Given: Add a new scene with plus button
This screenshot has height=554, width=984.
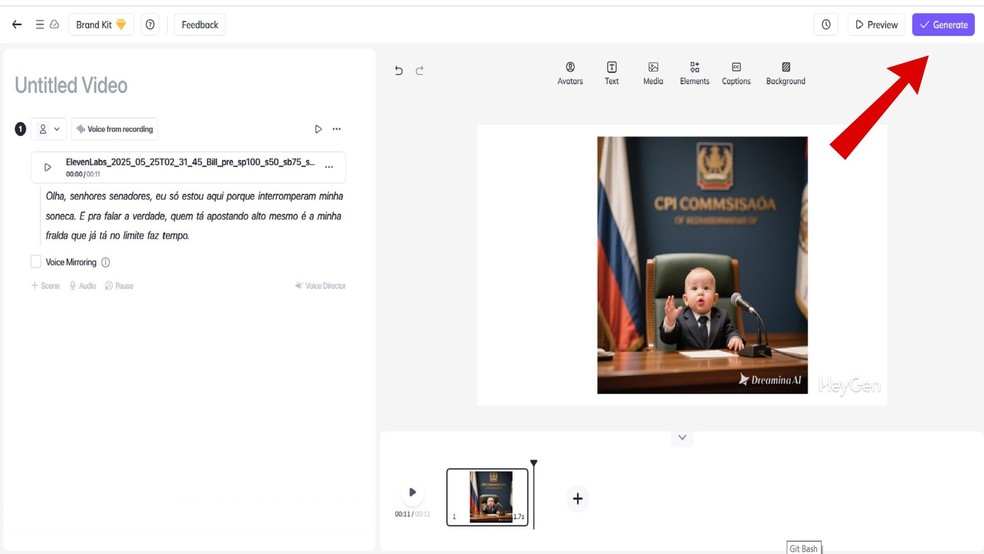Looking at the screenshot, I should pos(577,499).
